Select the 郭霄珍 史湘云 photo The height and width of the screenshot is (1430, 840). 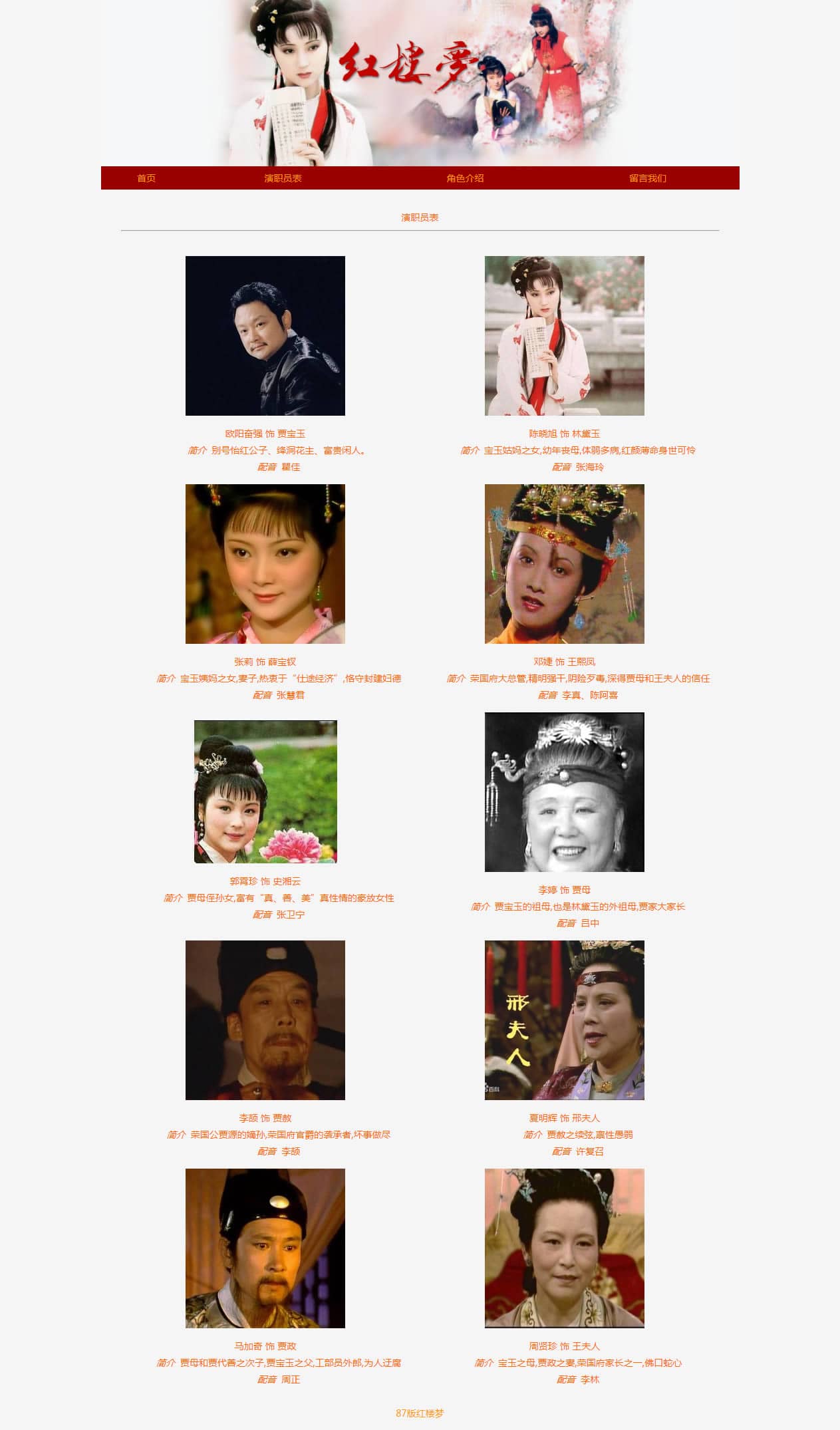(x=265, y=792)
